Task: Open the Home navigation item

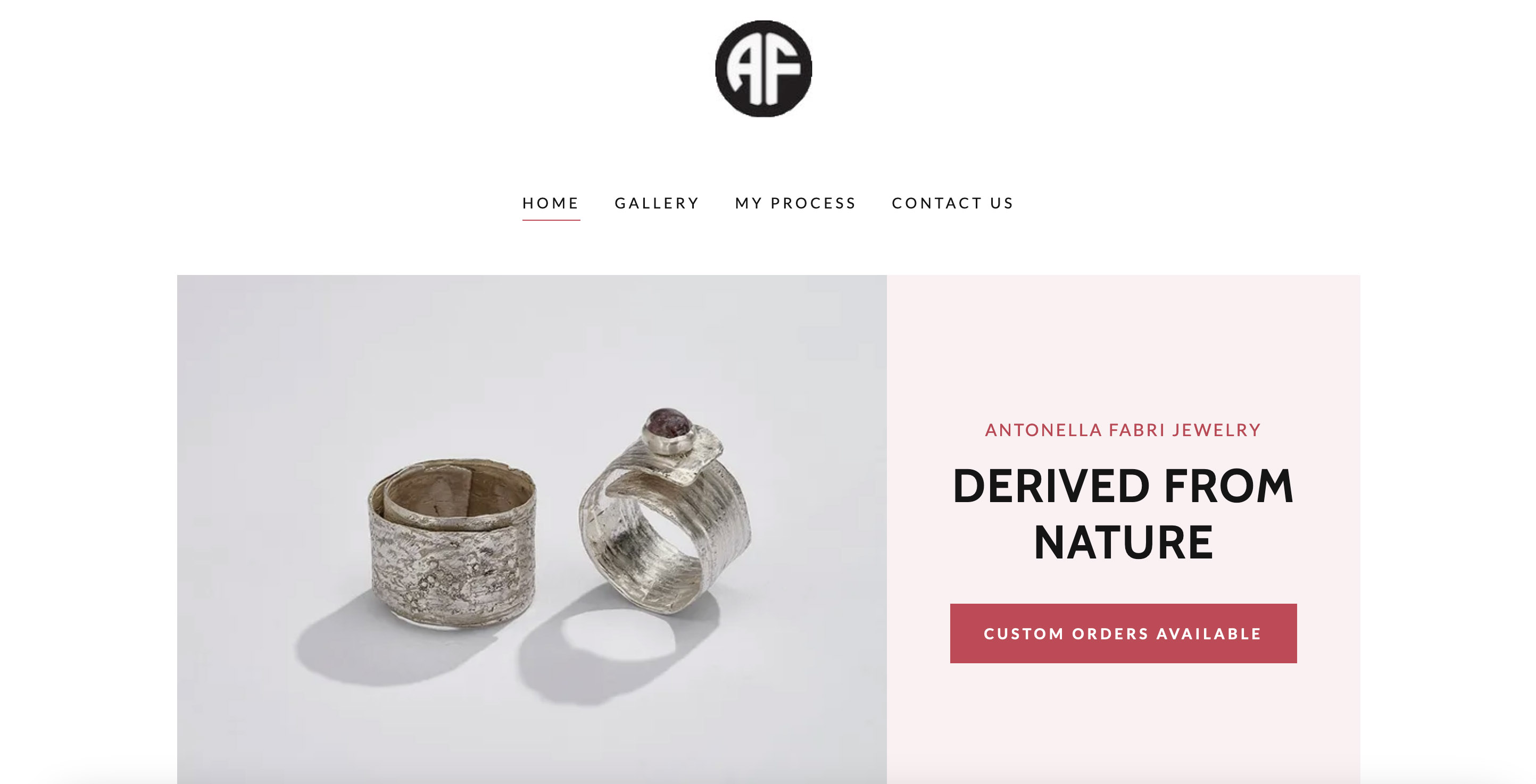Action: 551,203
